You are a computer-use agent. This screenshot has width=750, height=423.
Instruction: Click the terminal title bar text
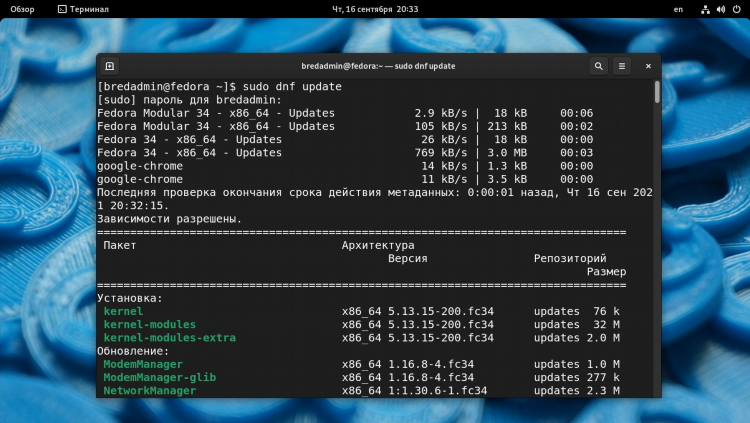coord(378,66)
